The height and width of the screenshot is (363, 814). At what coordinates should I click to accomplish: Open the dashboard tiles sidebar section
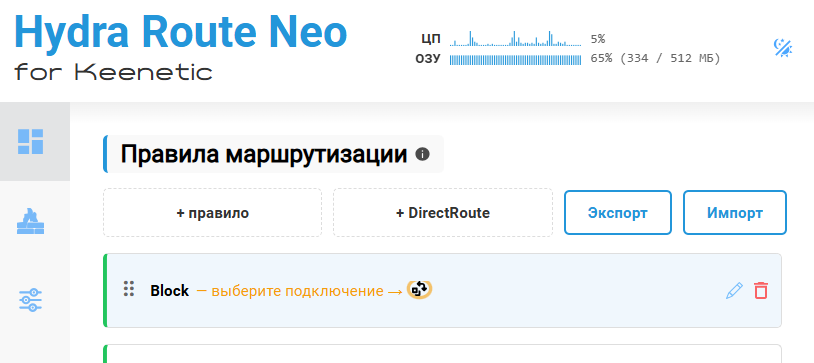(31, 142)
